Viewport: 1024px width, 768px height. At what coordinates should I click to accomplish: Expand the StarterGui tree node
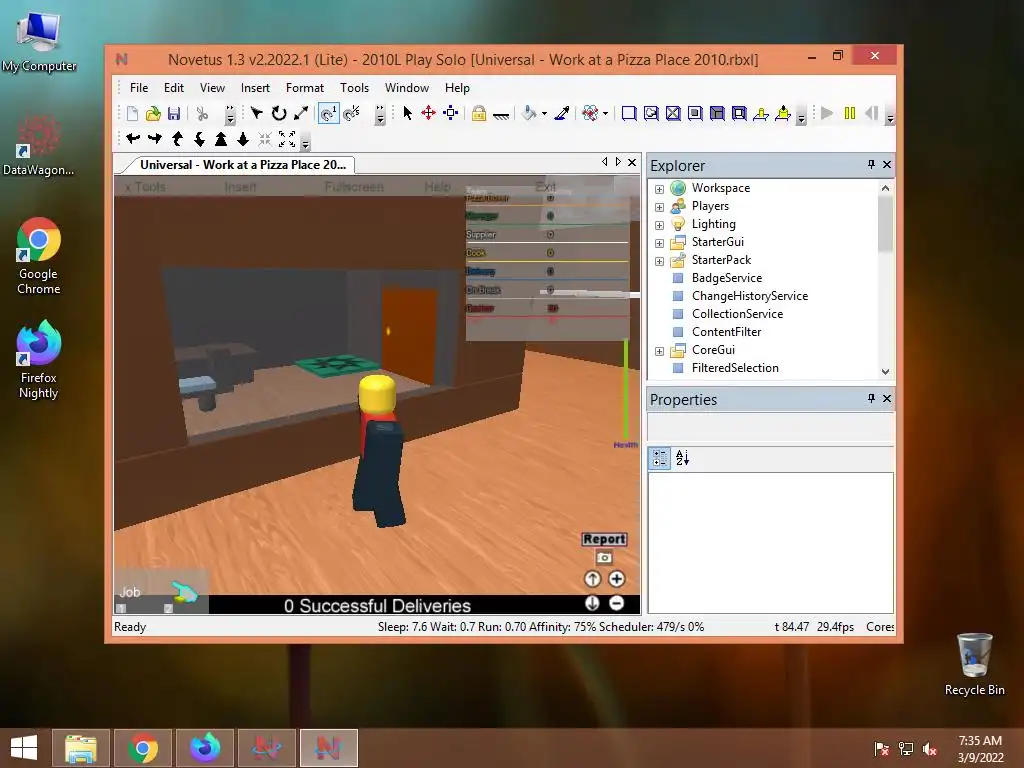[660, 243]
